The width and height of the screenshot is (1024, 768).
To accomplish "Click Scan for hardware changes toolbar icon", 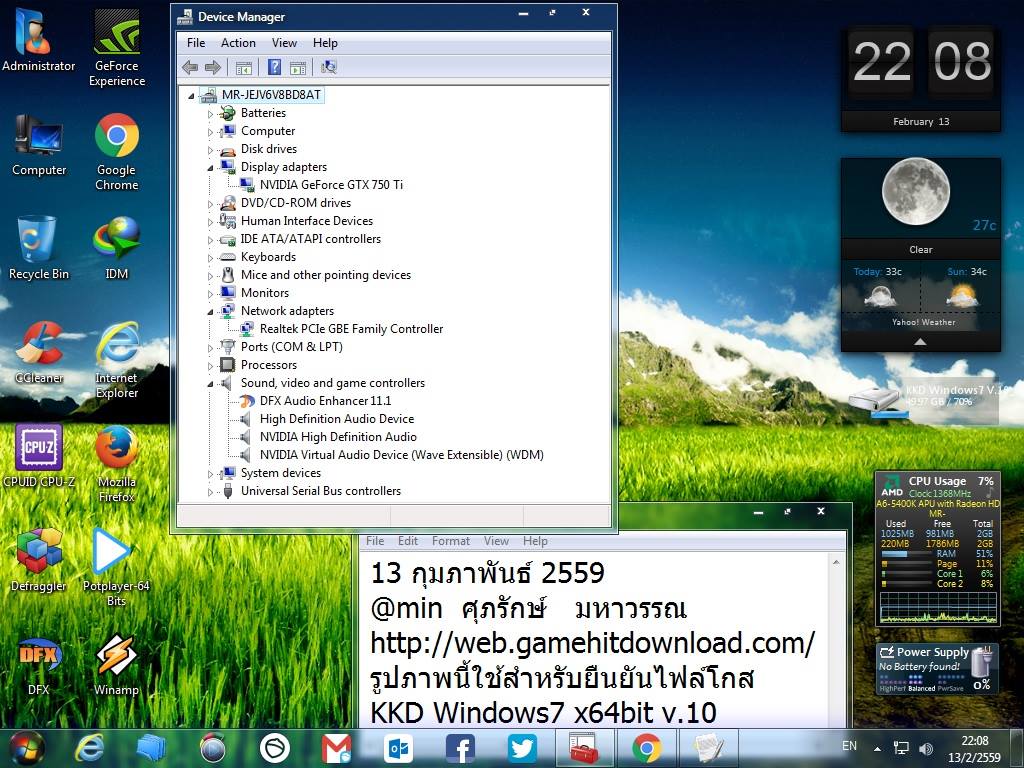I will [328, 67].
